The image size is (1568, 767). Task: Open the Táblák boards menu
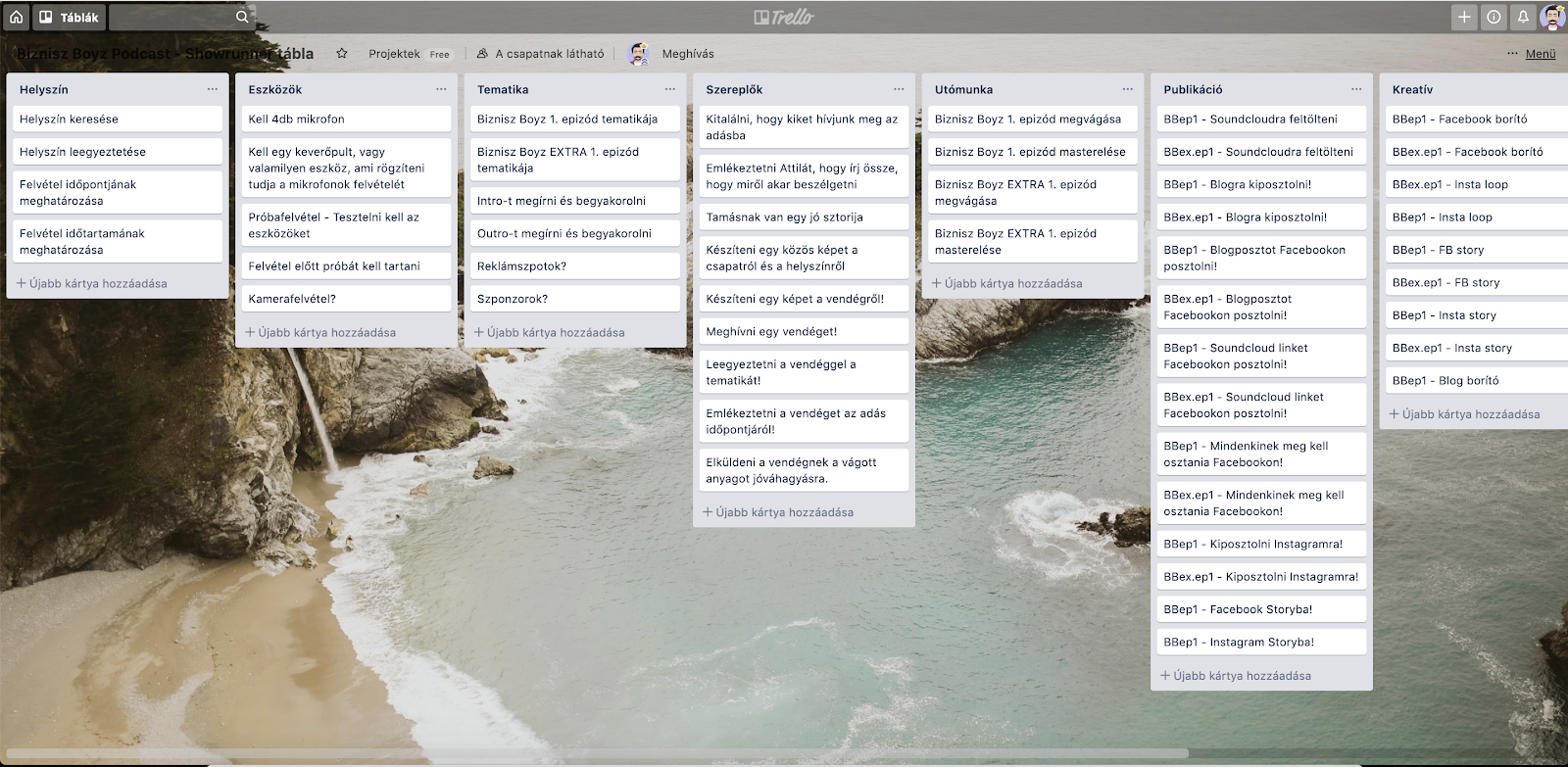pyautogui.click(x=70, y=17)
